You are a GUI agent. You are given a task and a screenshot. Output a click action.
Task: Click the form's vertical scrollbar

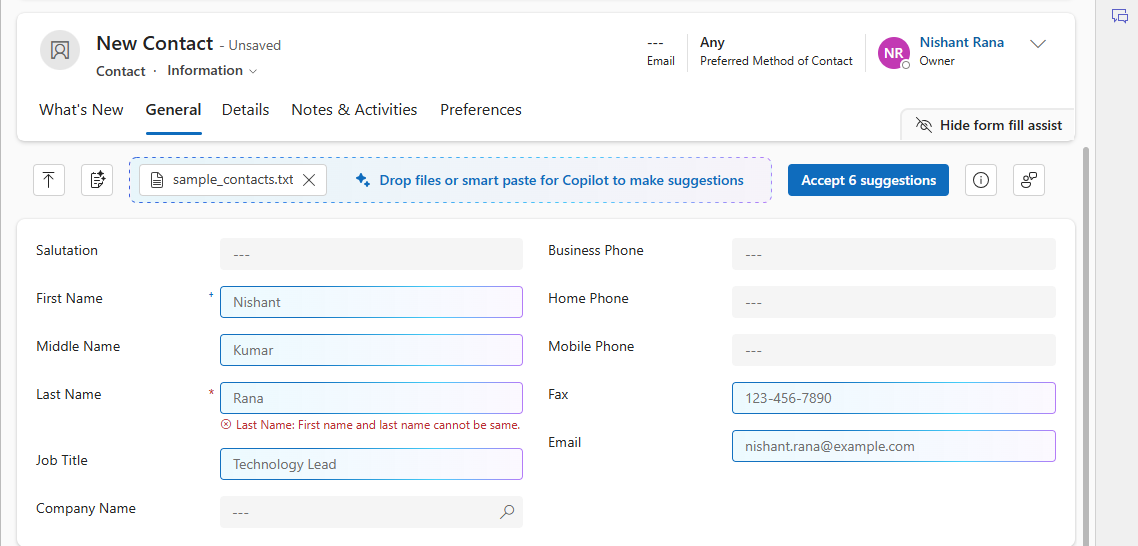[x=1087, y=340]
